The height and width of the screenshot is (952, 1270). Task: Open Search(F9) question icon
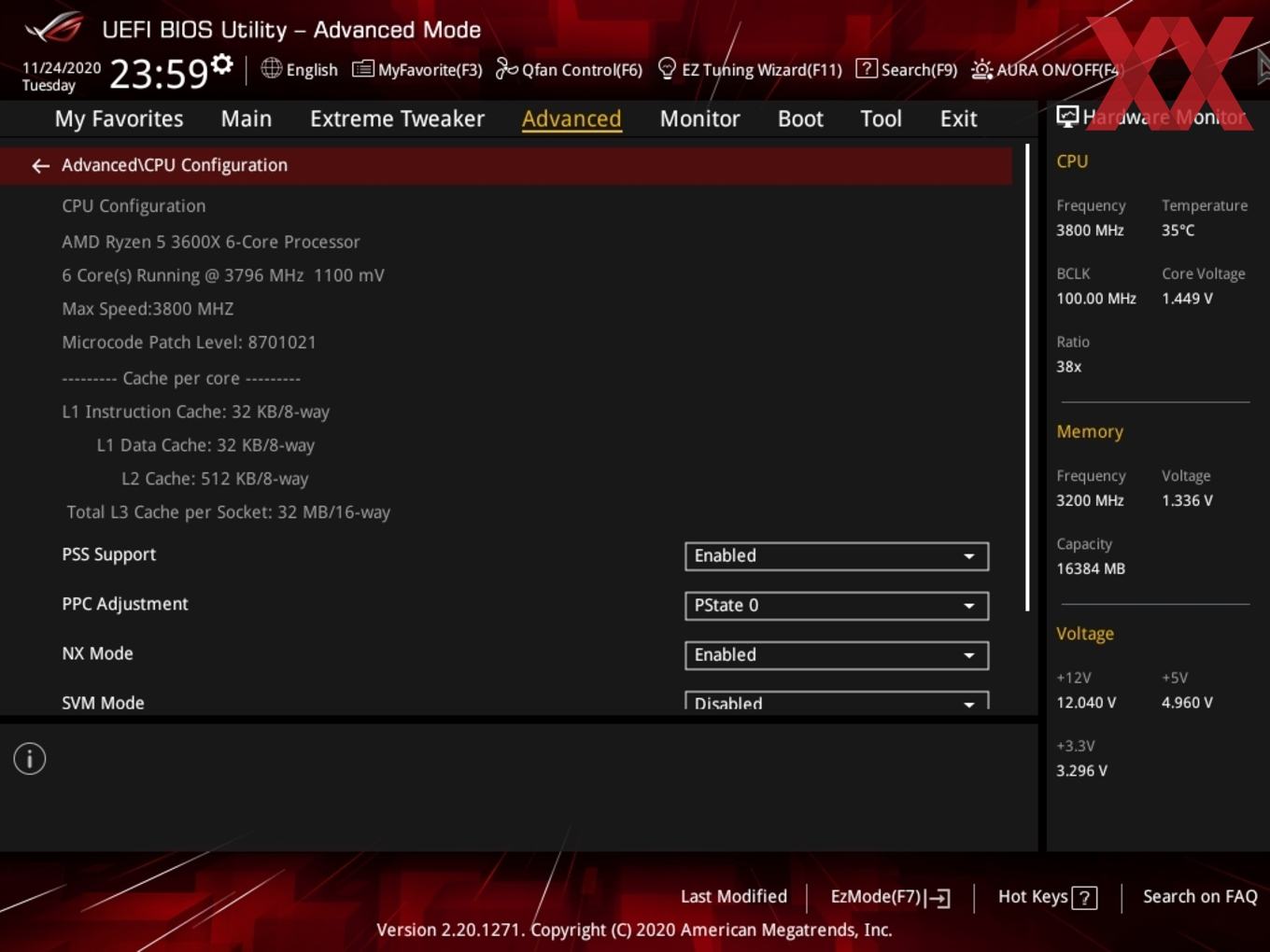(x=866, y=68)
